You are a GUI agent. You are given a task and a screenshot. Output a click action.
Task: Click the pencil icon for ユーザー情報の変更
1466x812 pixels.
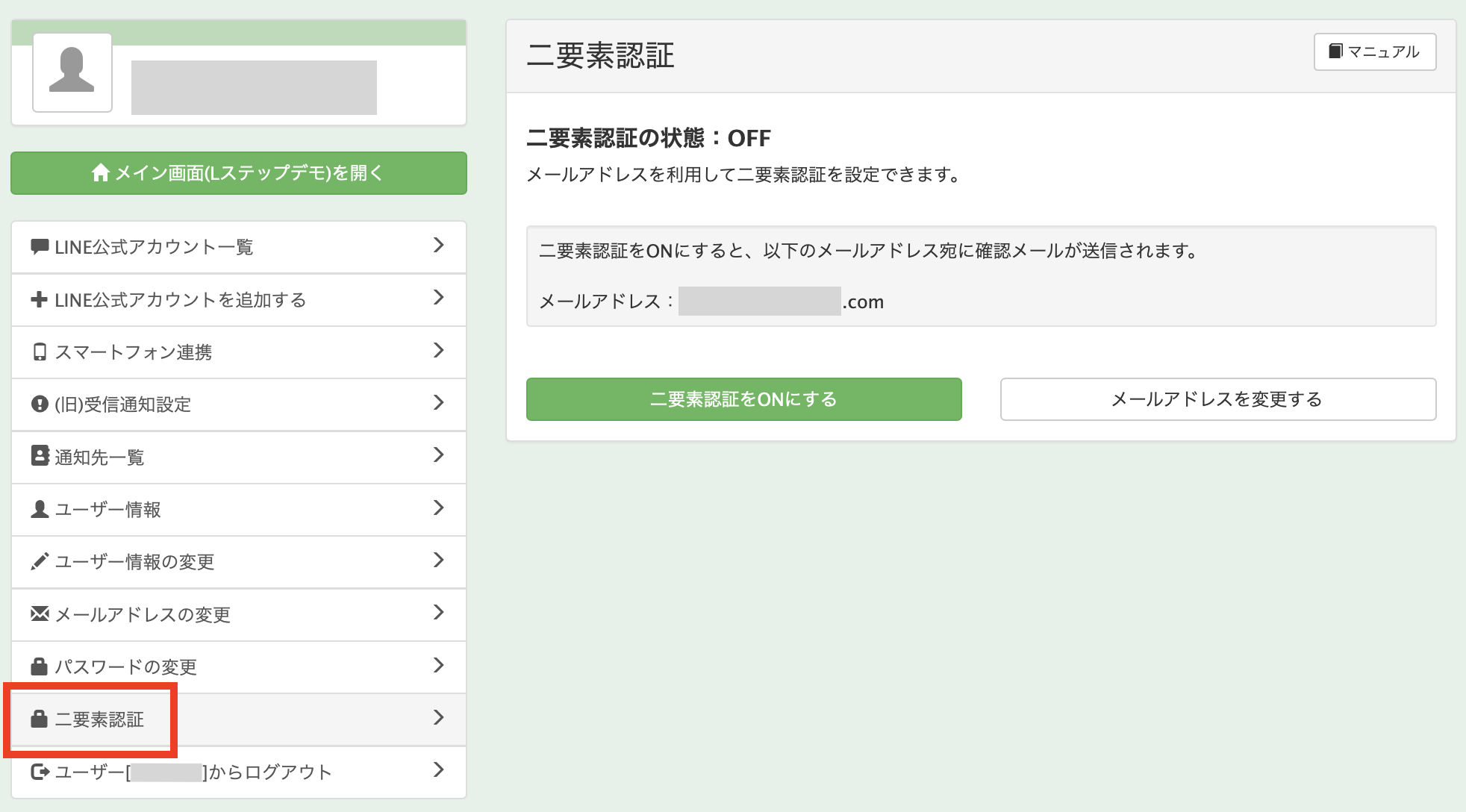[x=39, y=561]
